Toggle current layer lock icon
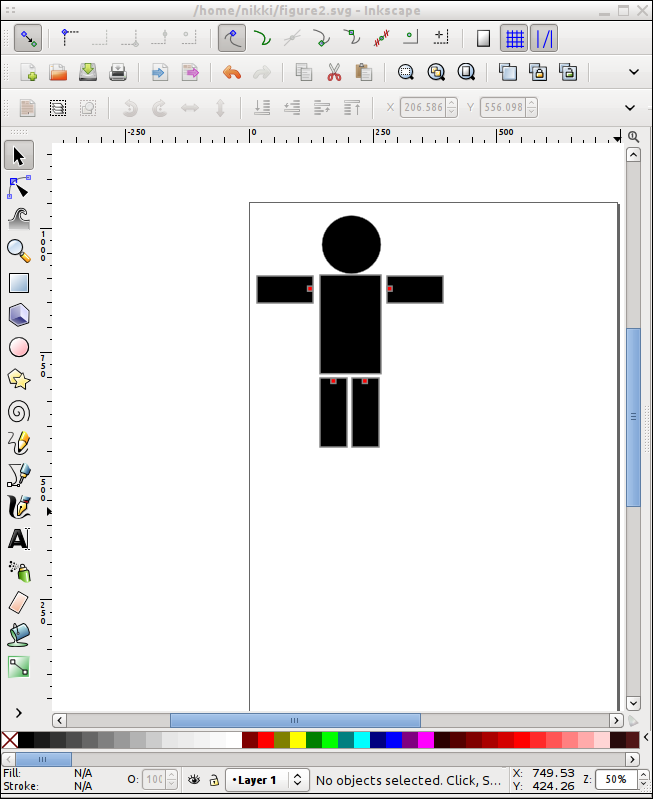This screenshot has height=799, width=653. point(214,780)
